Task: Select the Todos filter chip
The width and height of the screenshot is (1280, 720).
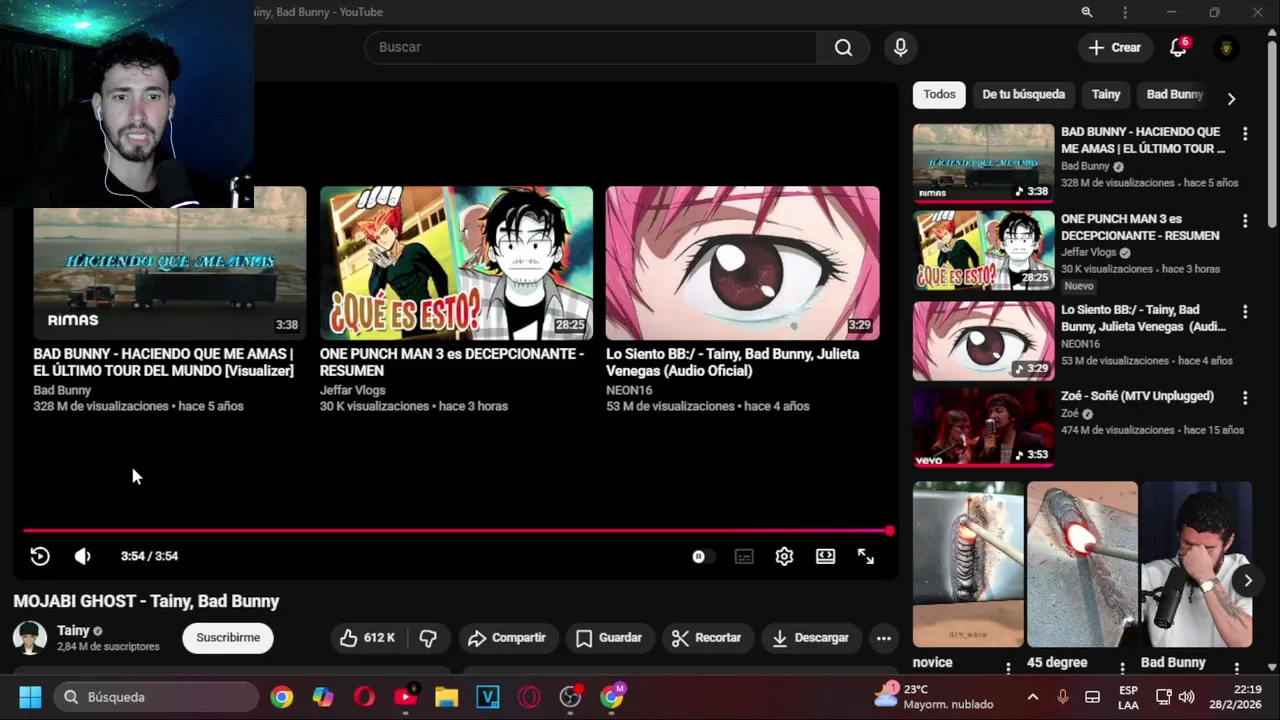Action: pyautogui.click(x=939, y=94)
